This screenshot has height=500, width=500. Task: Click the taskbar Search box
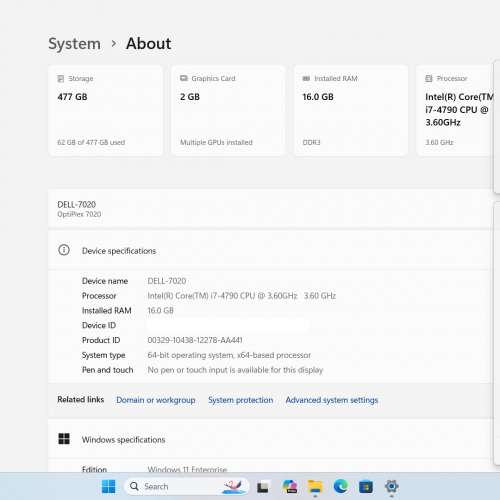(187, 486)
